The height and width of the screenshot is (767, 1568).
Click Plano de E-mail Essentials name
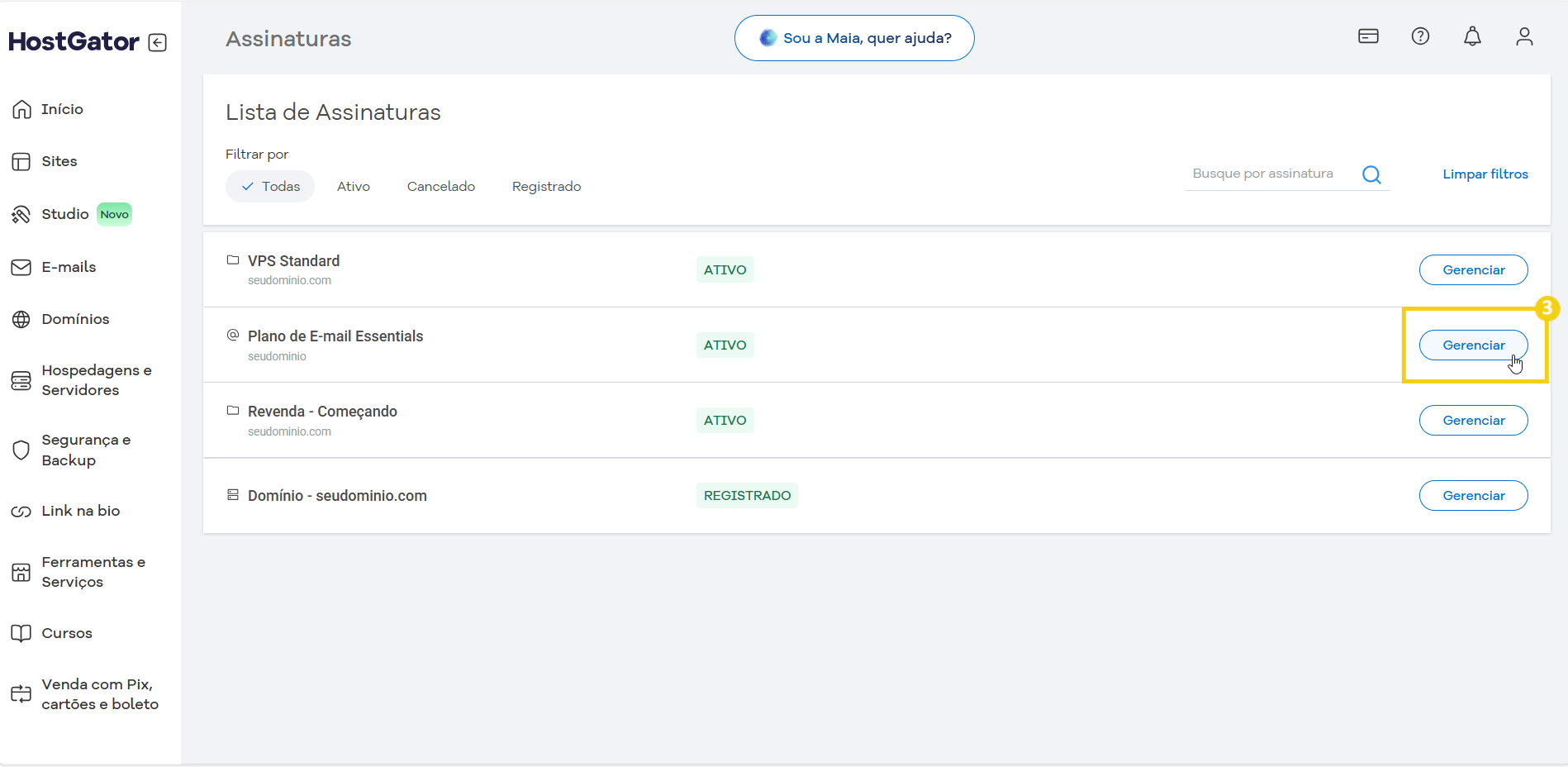pyautogui.click(x=335, y=336)
